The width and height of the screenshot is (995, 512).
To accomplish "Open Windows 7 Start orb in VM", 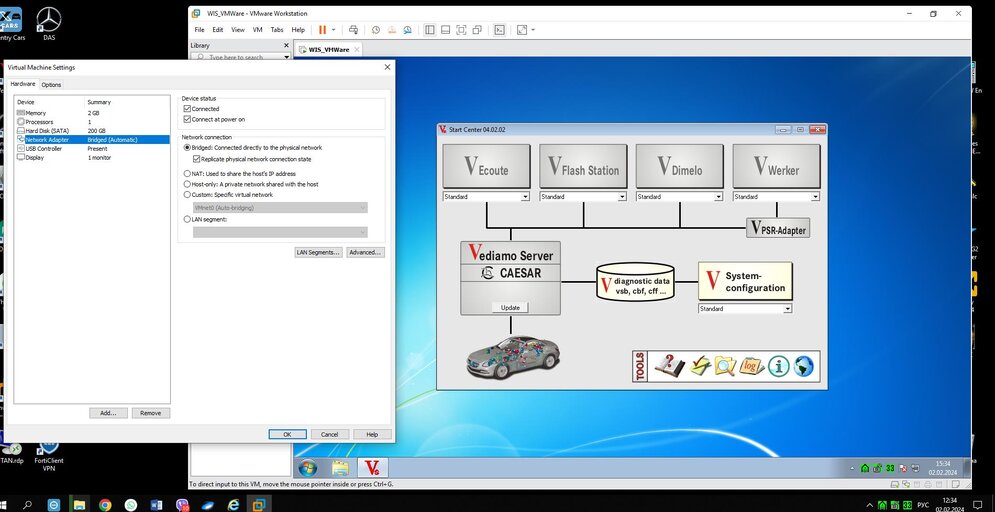I will point(308,468).
